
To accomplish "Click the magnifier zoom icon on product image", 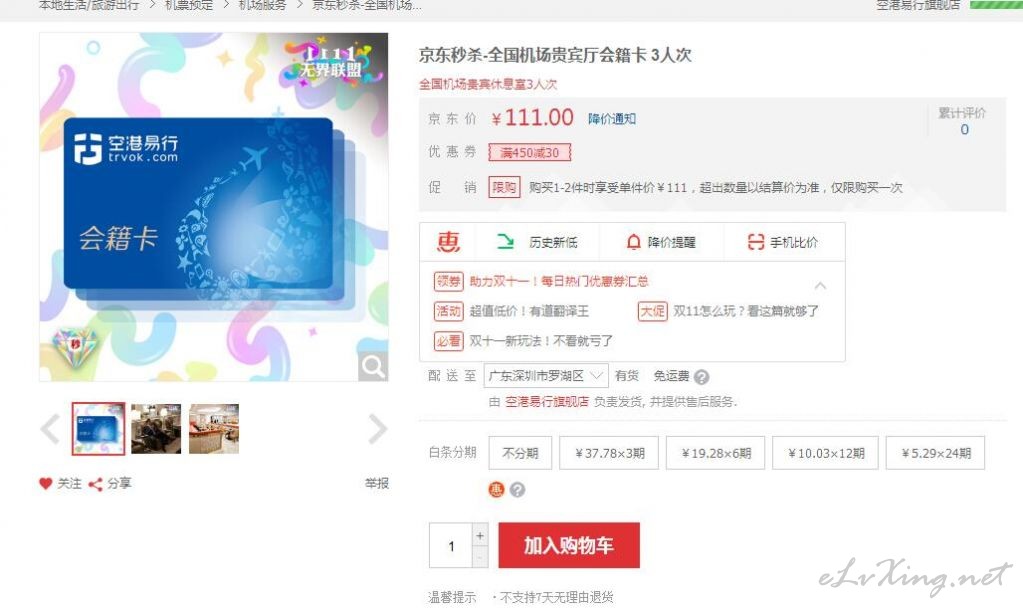I will pos(373,367).
